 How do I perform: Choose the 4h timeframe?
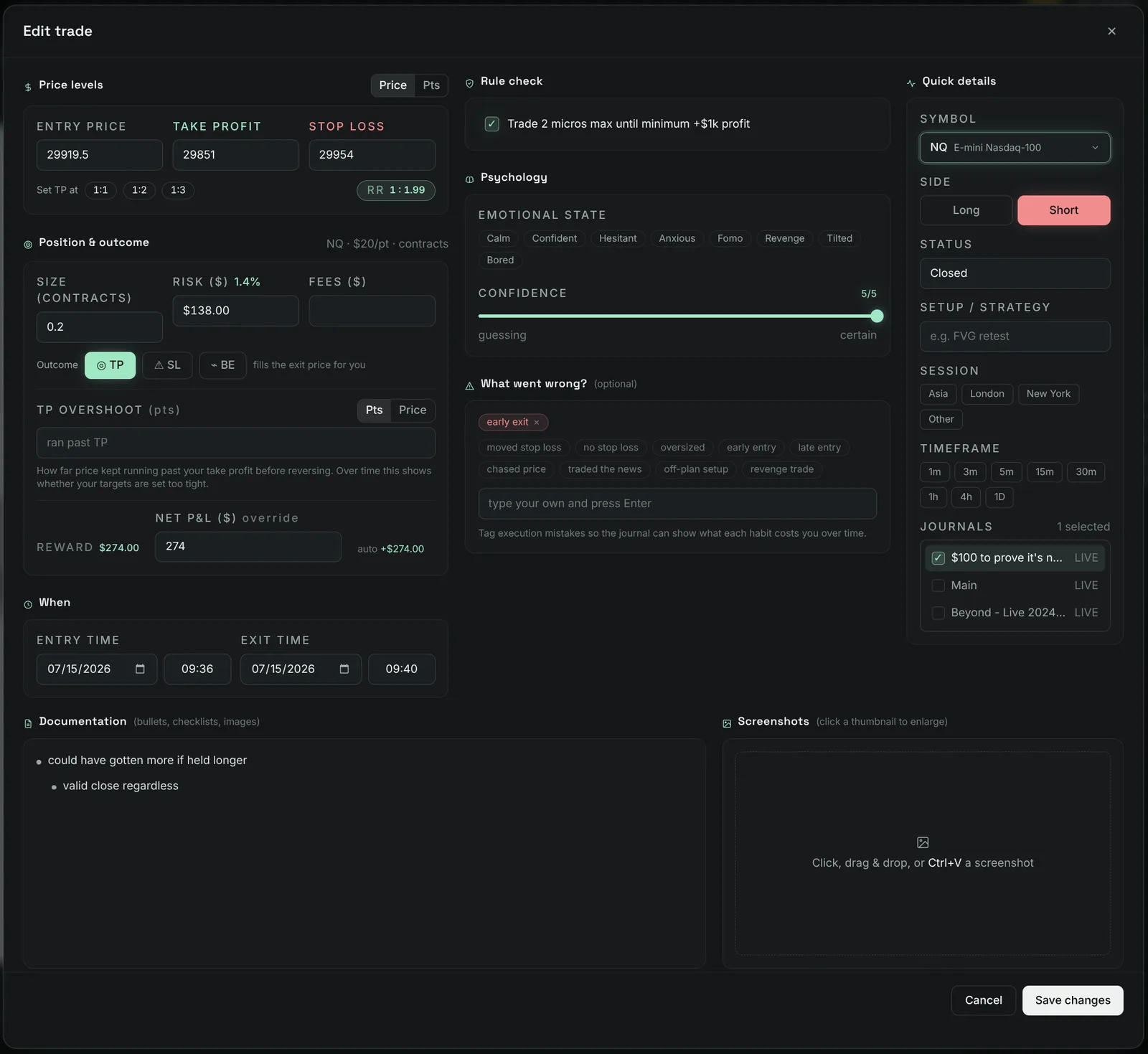(x=966, y=497)
